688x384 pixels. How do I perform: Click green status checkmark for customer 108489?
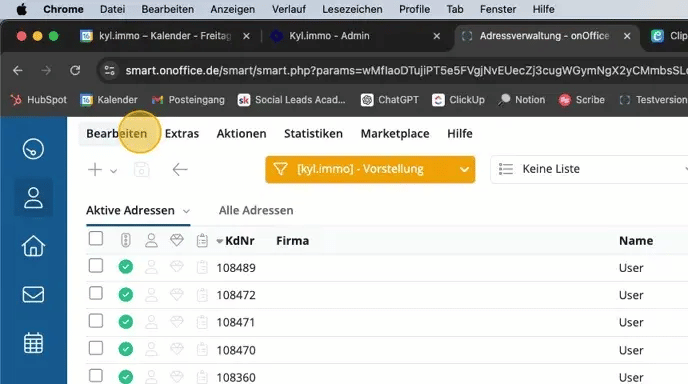click(x=125, y=267)
